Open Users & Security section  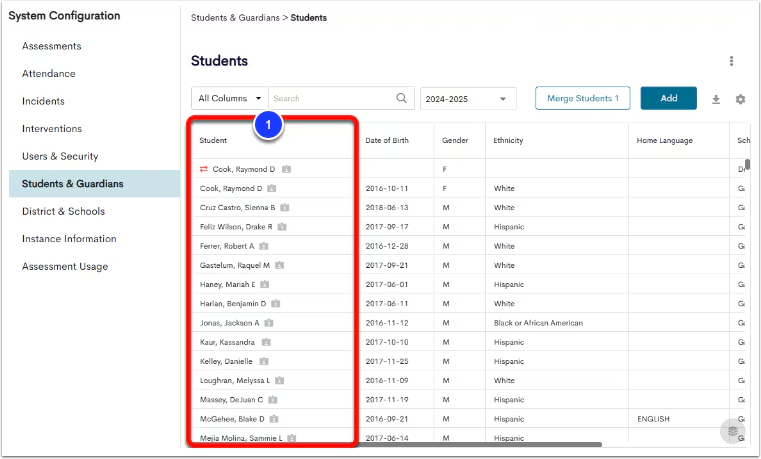pyautogui.click(x=60, y=156)
